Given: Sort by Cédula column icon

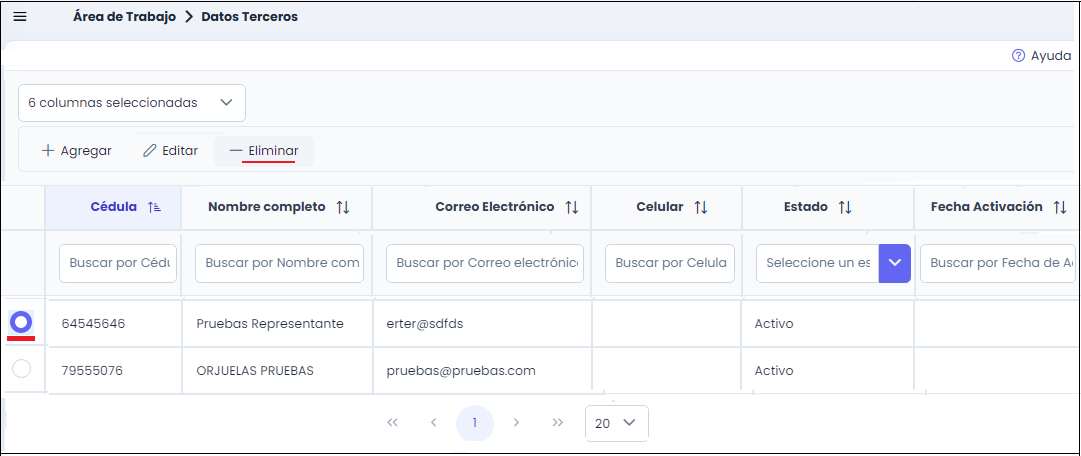Looking at the screenshot, I should [x=154, y=207].
